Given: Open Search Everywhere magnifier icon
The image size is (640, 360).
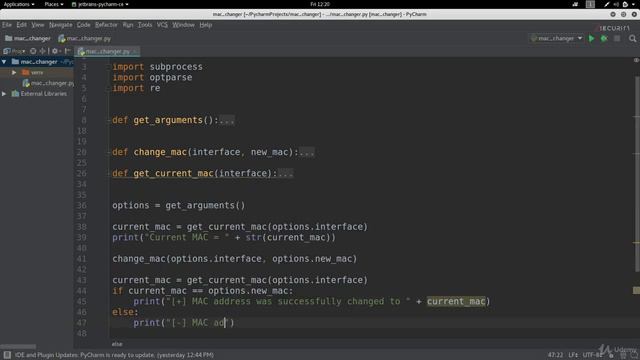Looking at the screenshot, I should point(633,38).
